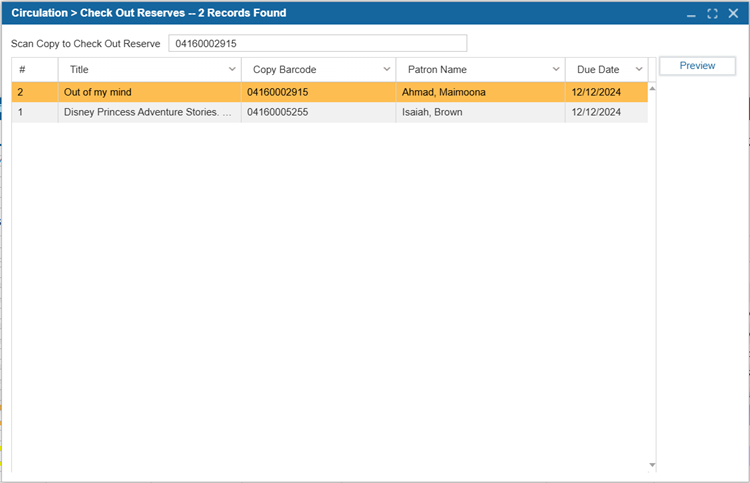Open the Copy Barcode column dropdown arrow

(x=386, y=69)
